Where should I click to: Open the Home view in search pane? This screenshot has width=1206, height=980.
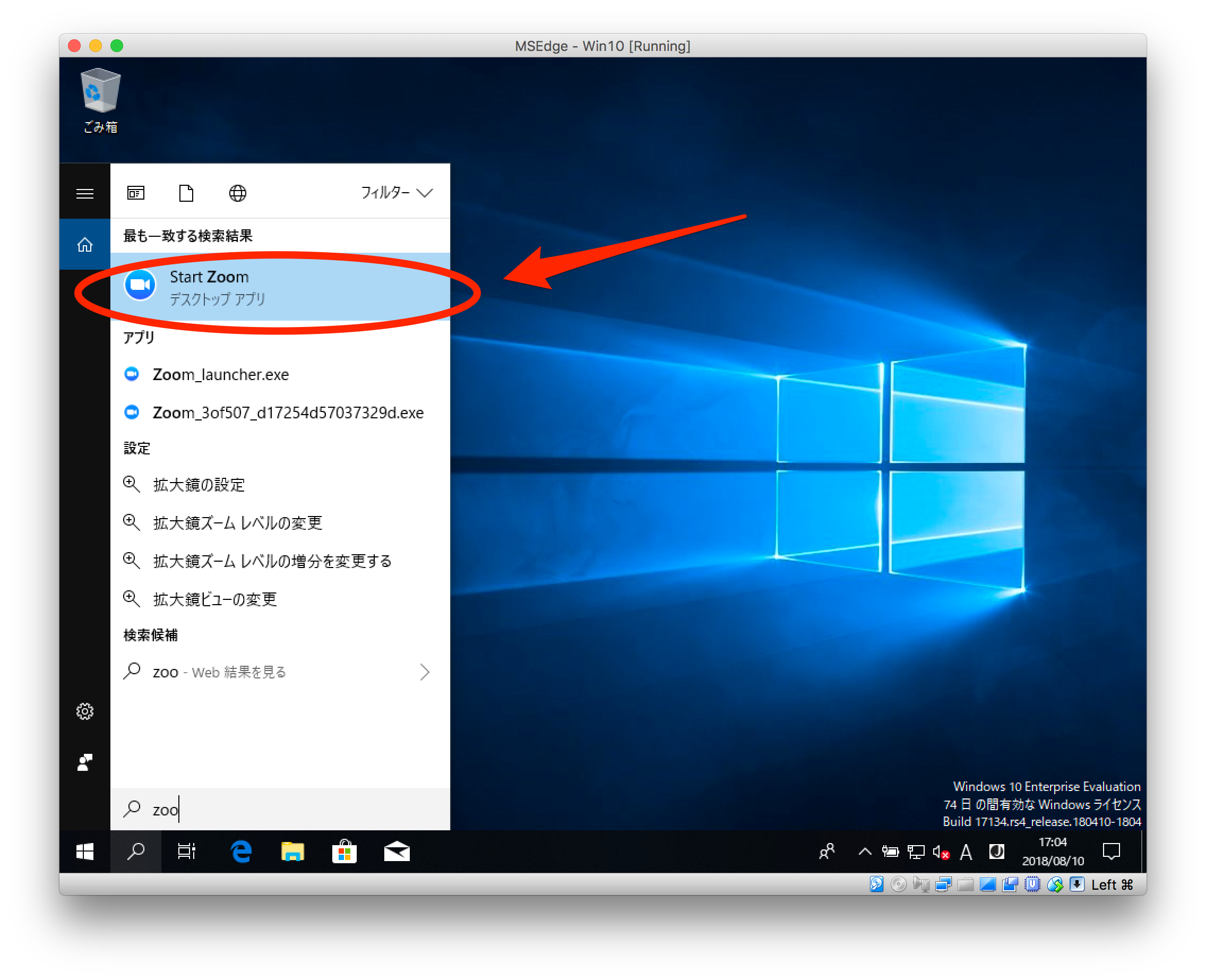pyautogui.click(x=84, y=244)
